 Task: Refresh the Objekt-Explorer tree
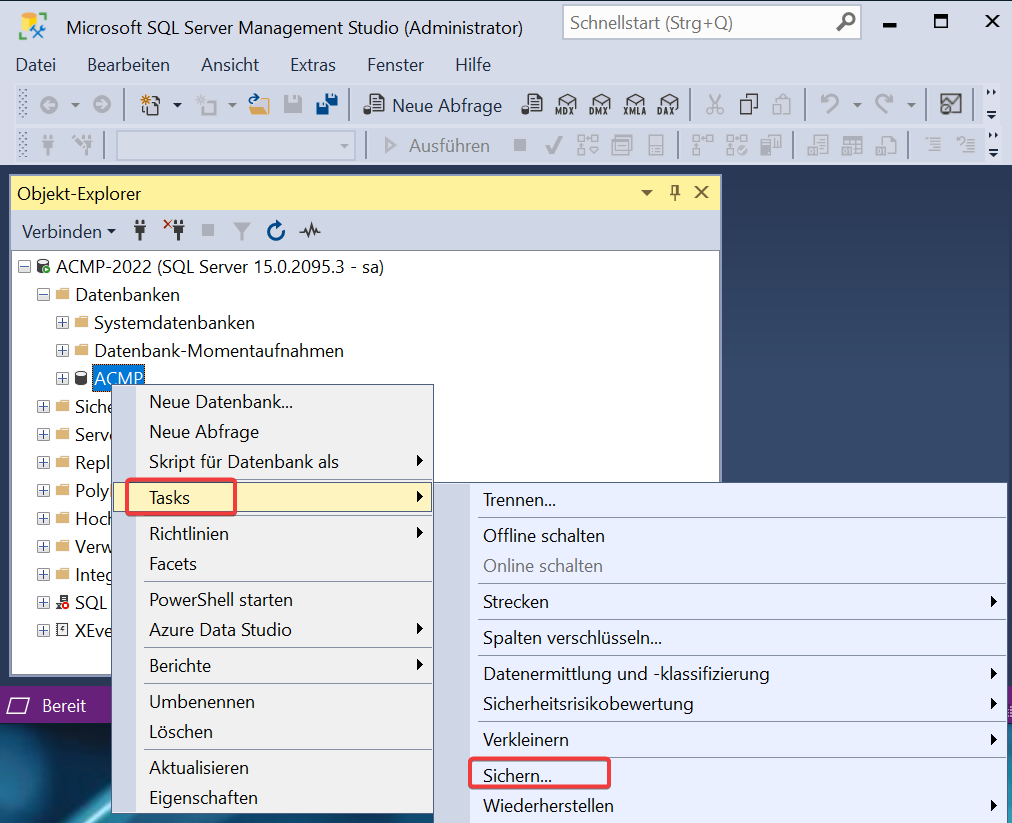(x=276, y=231)
